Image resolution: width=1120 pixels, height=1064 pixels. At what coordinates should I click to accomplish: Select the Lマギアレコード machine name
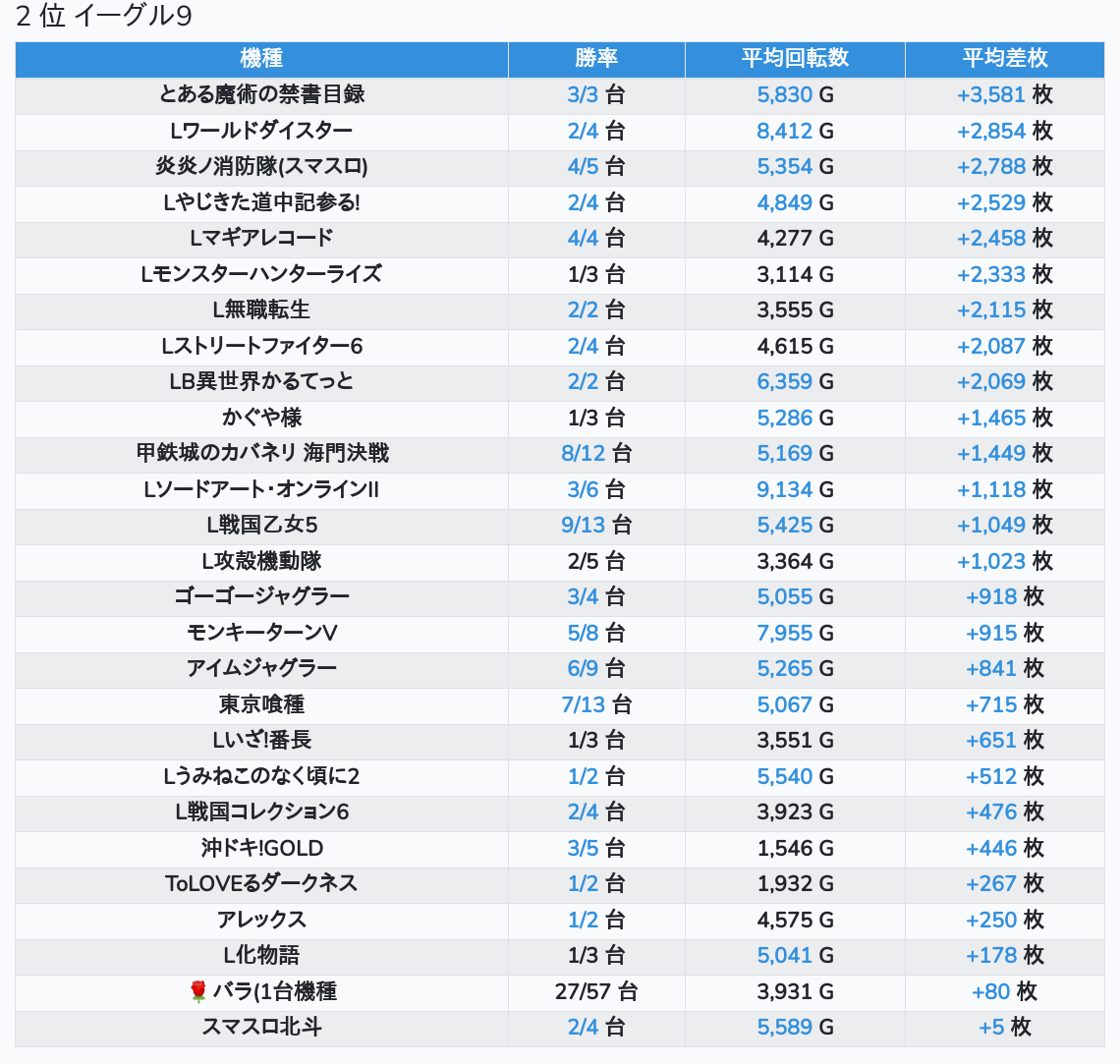click(x=261, y=239)
